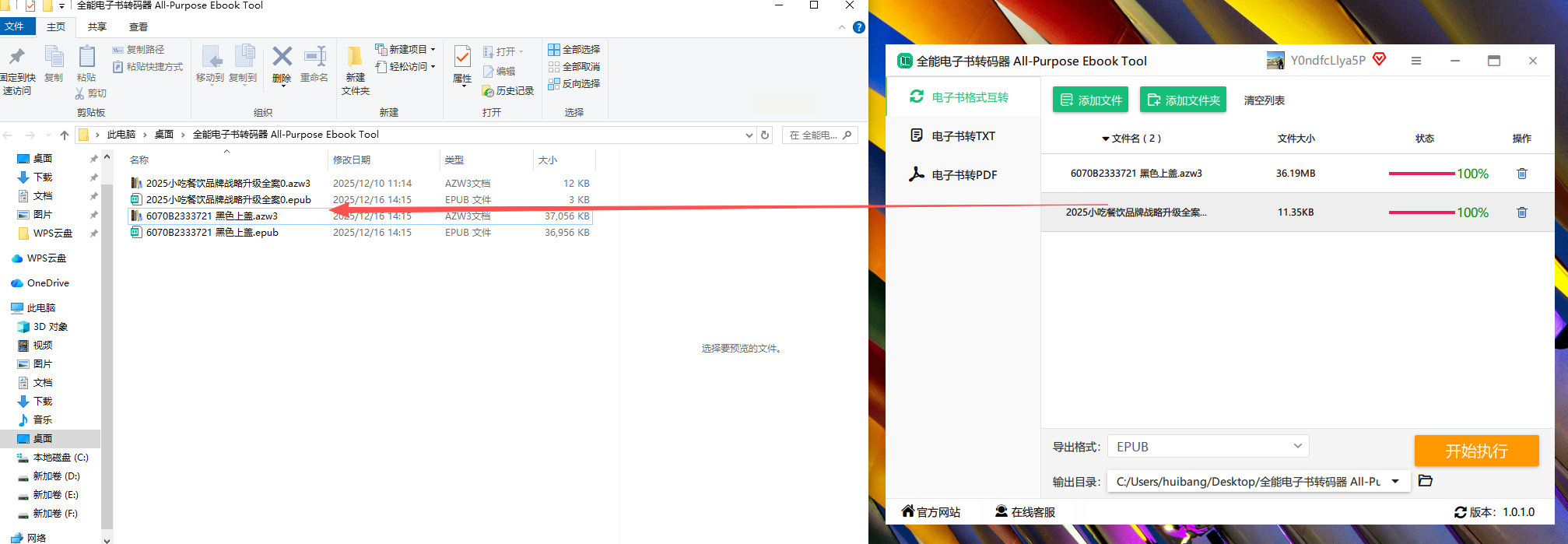Click 全部取消 select none

point(574,67)
